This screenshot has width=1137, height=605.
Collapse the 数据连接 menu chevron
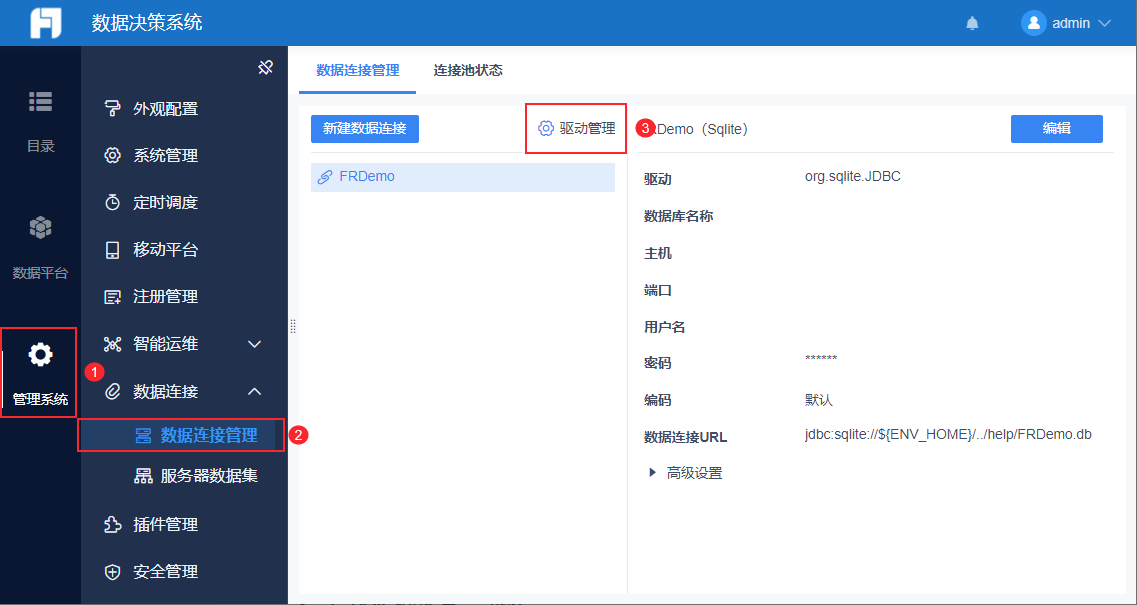coord(255,392)
